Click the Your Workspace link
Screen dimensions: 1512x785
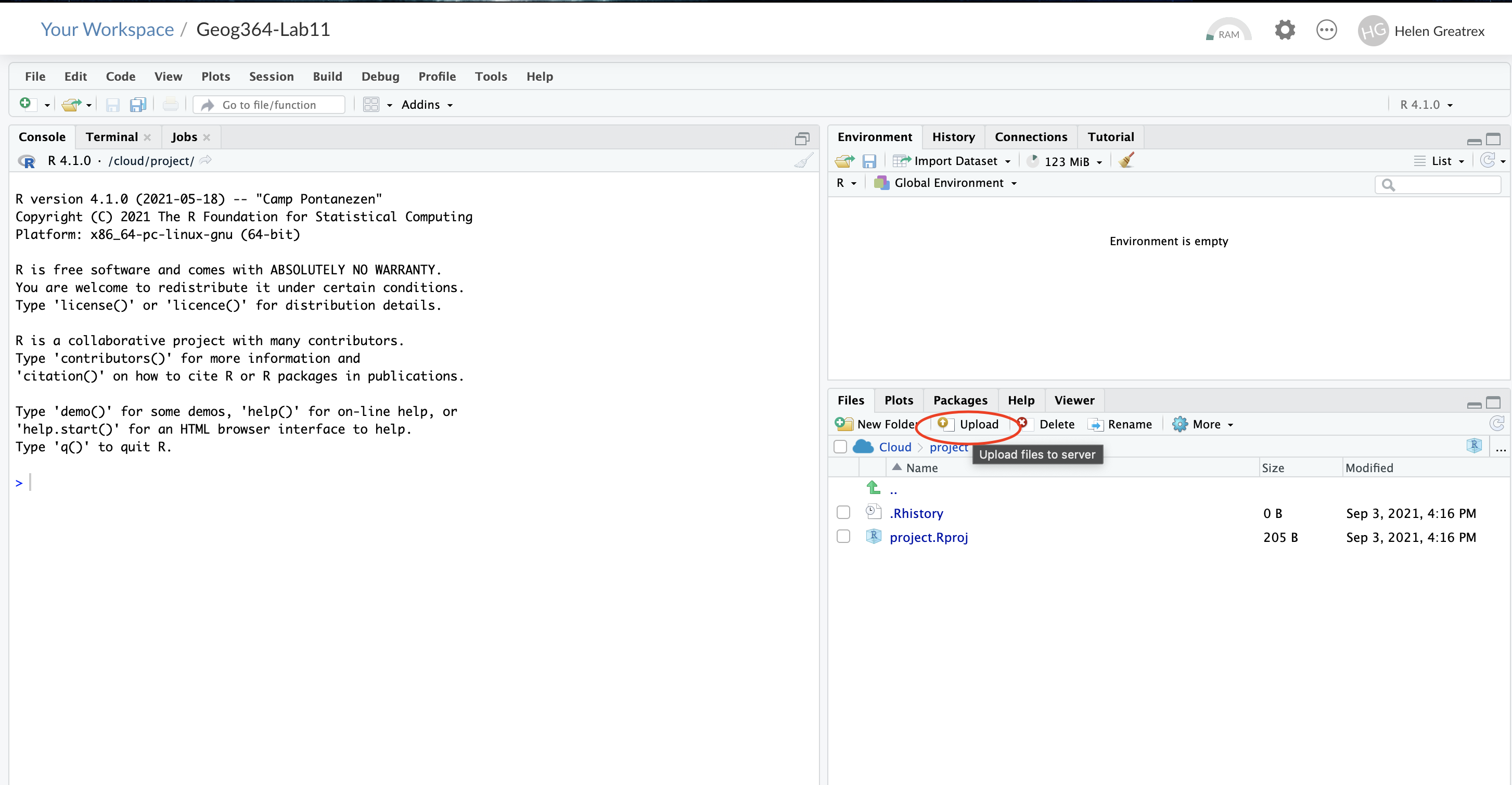click(x=107, y=29)
